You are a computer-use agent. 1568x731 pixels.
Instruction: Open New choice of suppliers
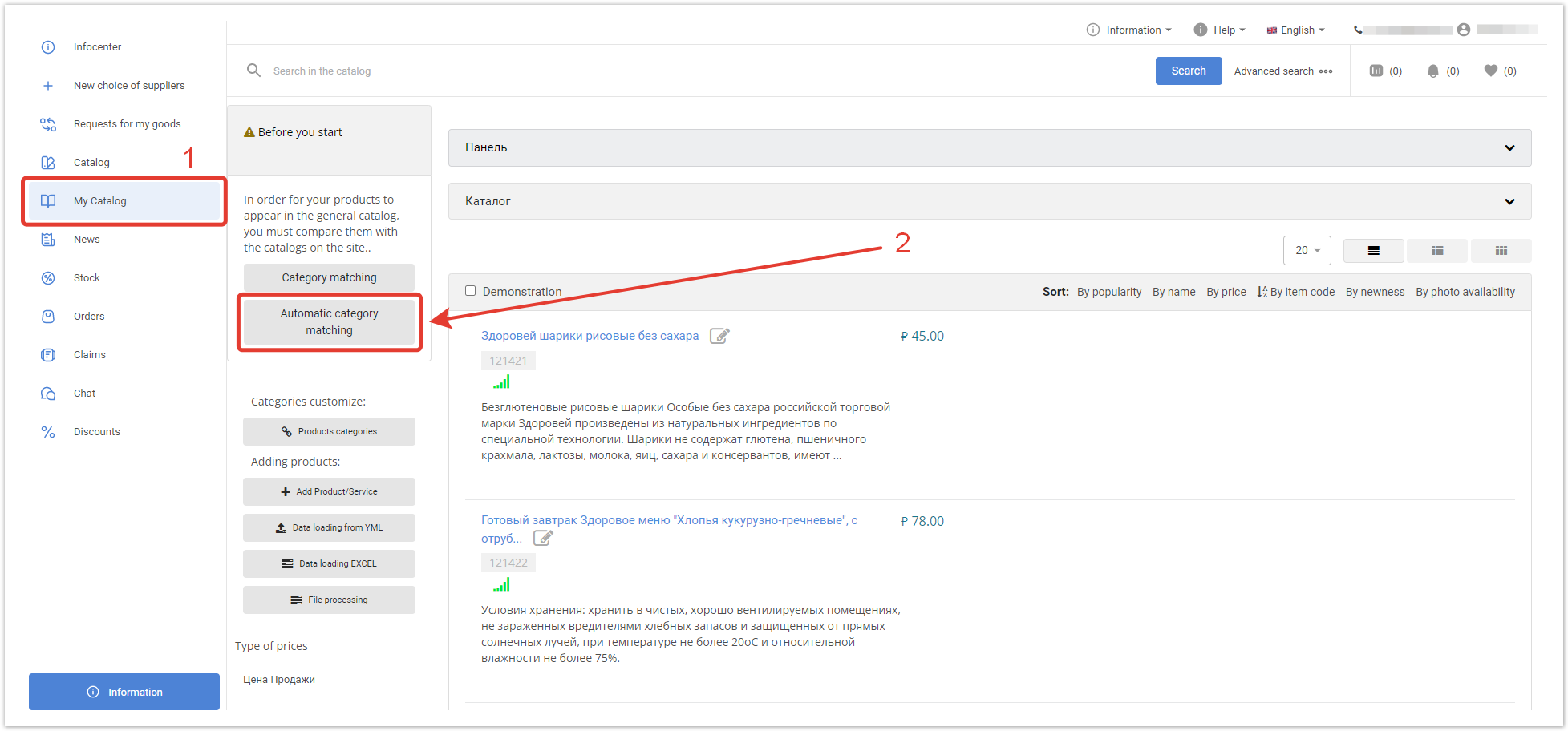click(129, 86)
